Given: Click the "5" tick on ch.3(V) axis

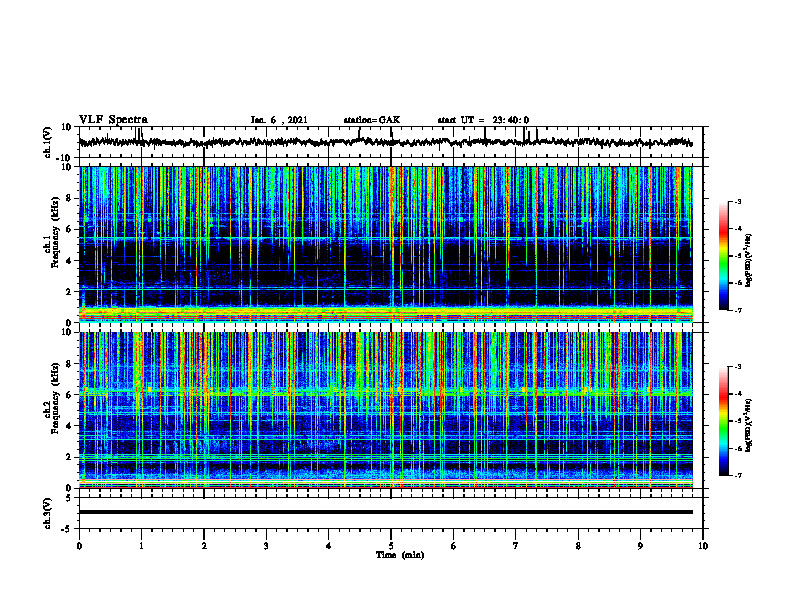Looking at the screenshot, I should 69,498.
